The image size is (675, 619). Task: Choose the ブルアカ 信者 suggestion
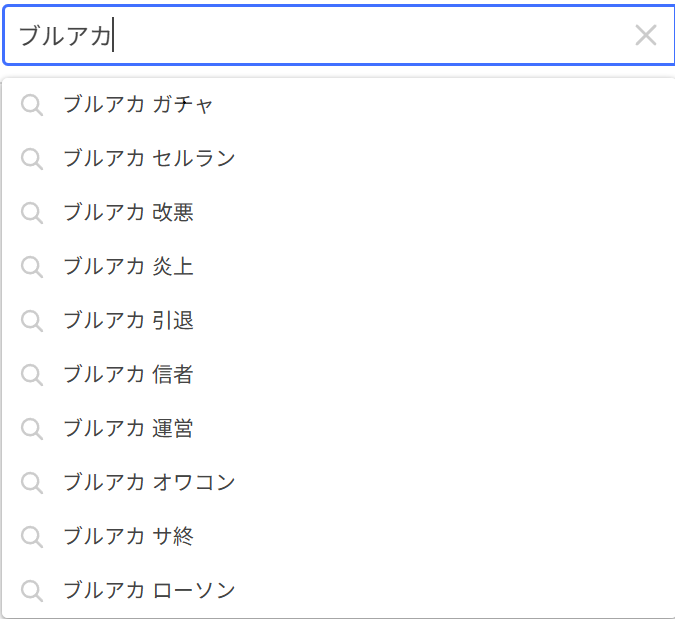[x=338, y=374]
